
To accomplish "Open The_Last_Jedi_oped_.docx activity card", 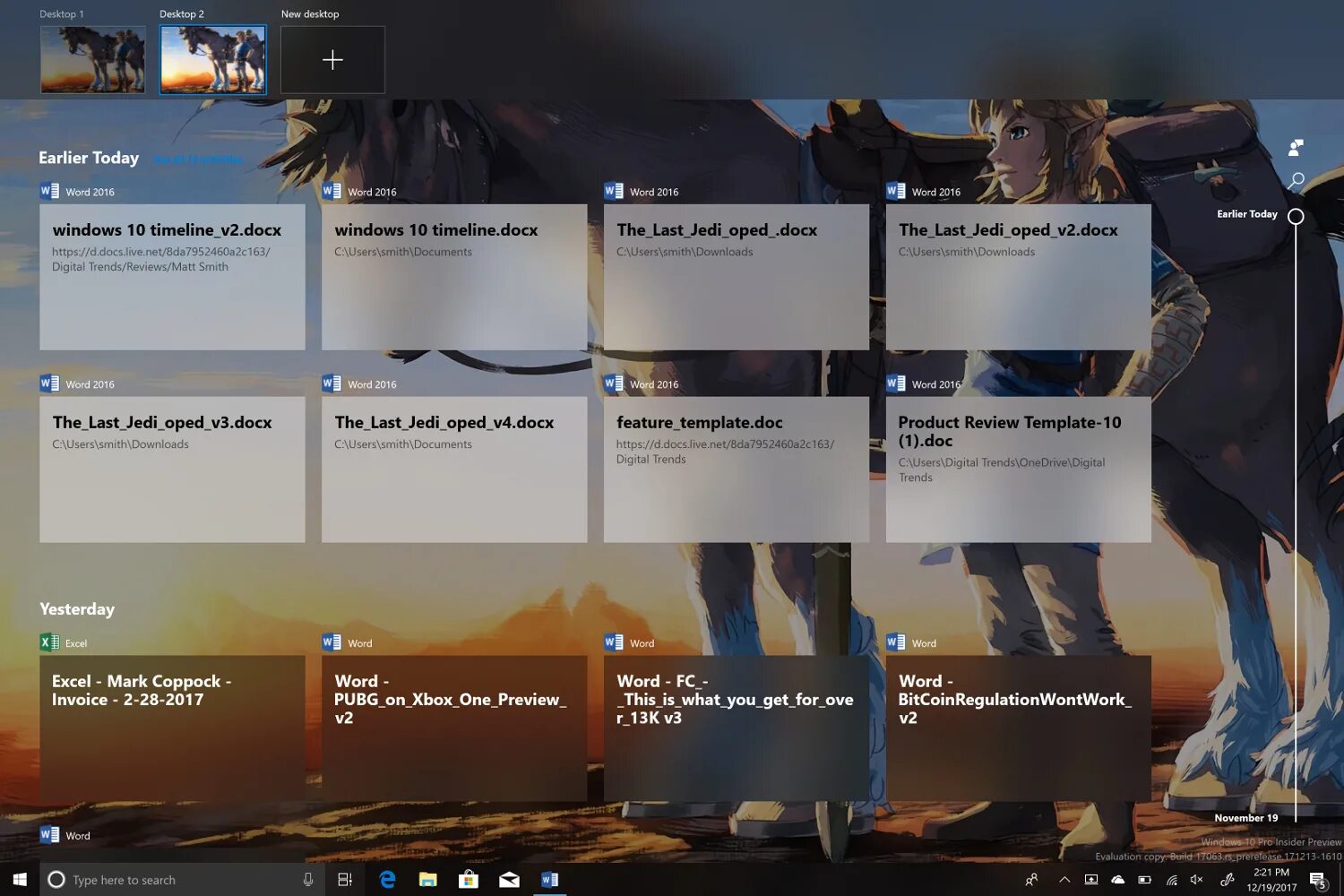I will click(x=737, y=277).
